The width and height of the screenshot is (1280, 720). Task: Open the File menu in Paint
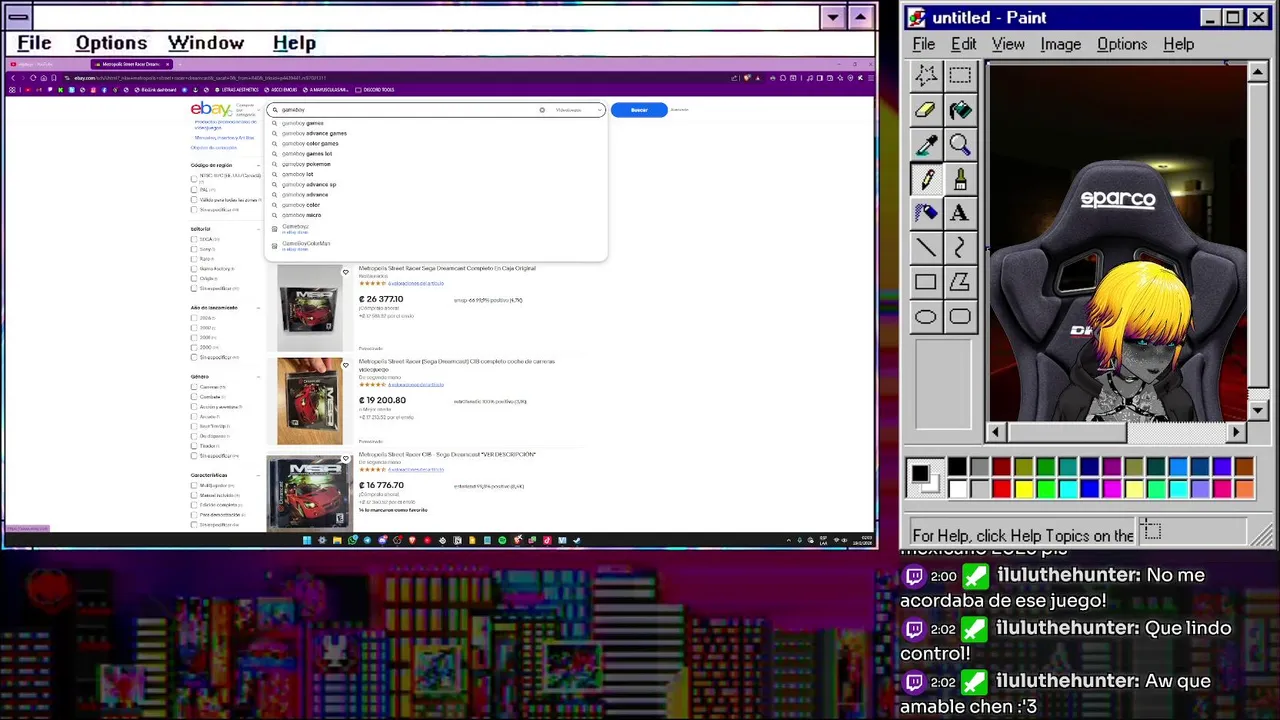pos(924,44)
